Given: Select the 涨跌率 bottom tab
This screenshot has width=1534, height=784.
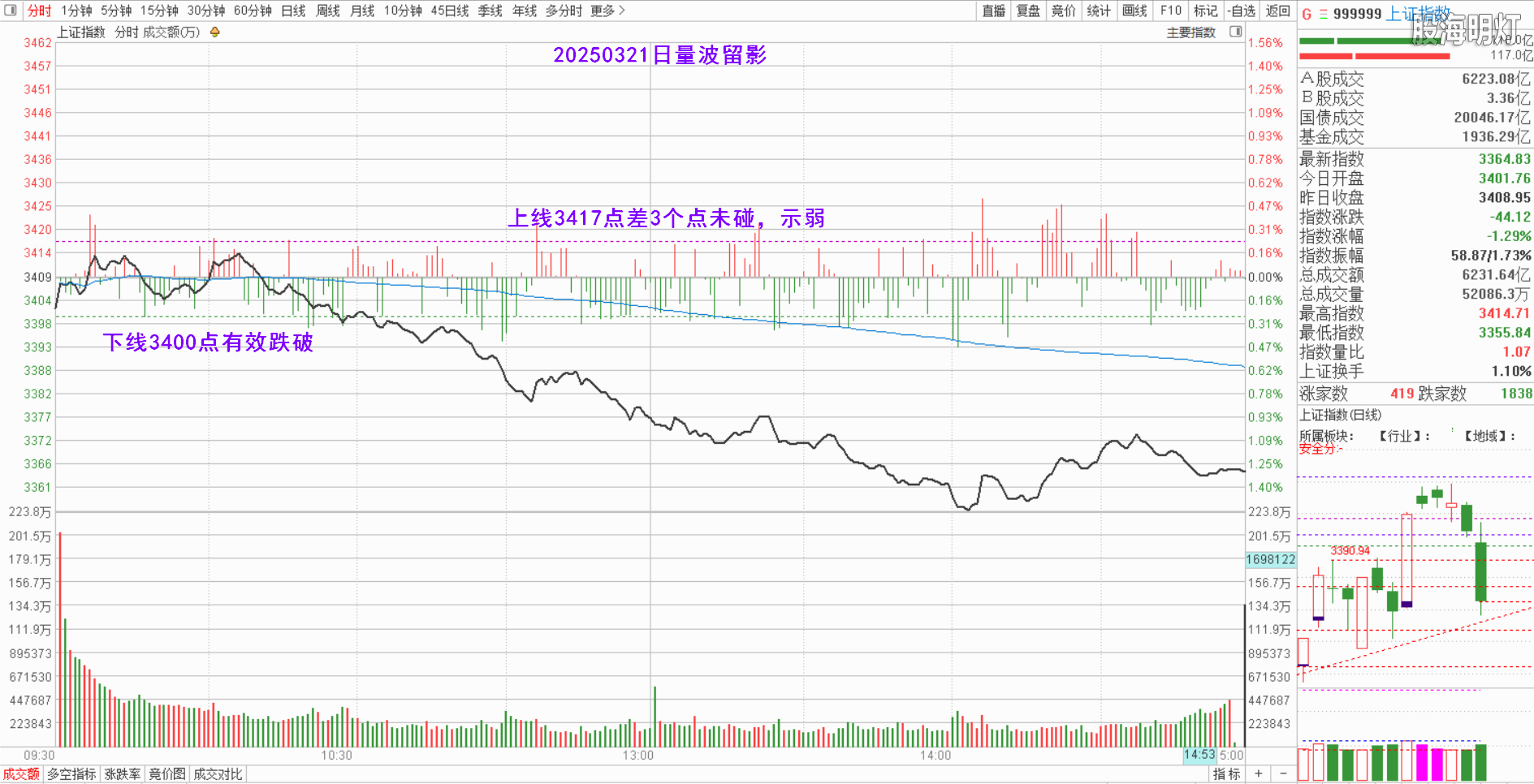Looking at the screenshot, I should (123, 774).
